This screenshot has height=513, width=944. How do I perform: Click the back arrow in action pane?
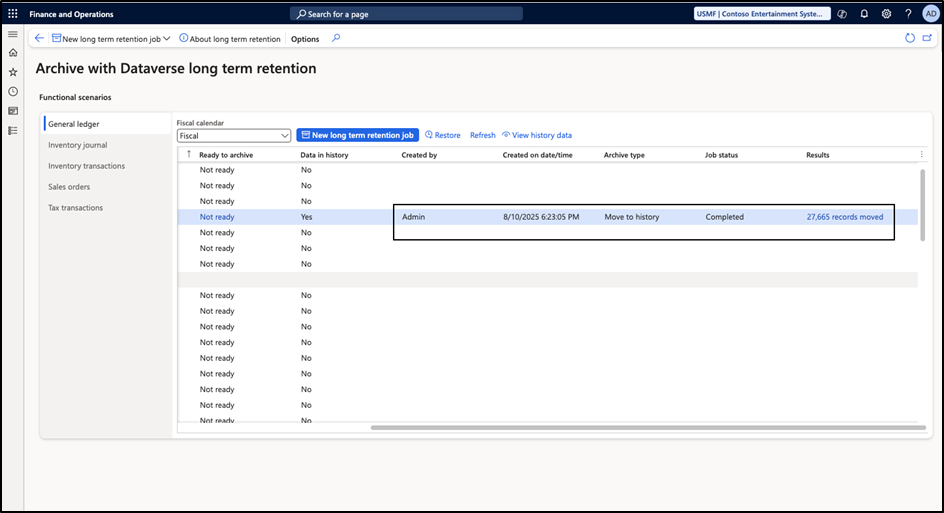39,38
